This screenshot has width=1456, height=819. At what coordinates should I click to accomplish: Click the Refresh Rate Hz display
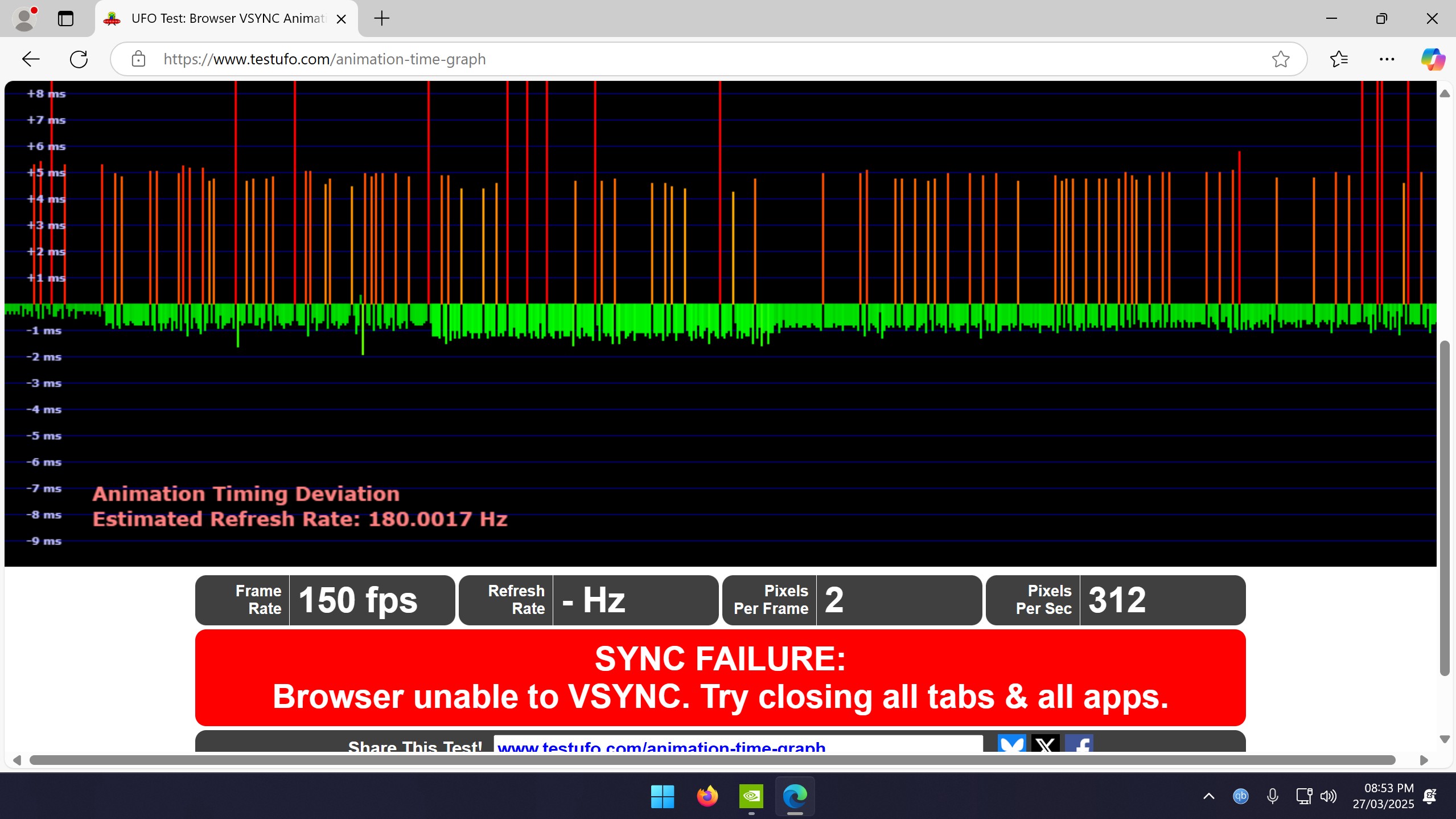589,600
